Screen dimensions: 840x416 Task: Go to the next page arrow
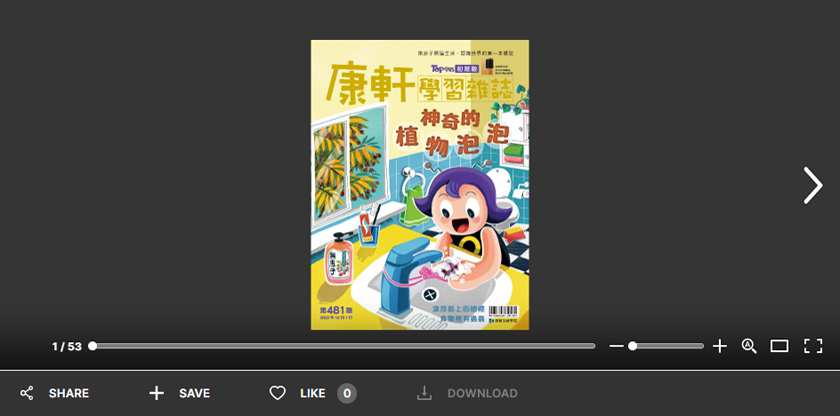(813, 185)
